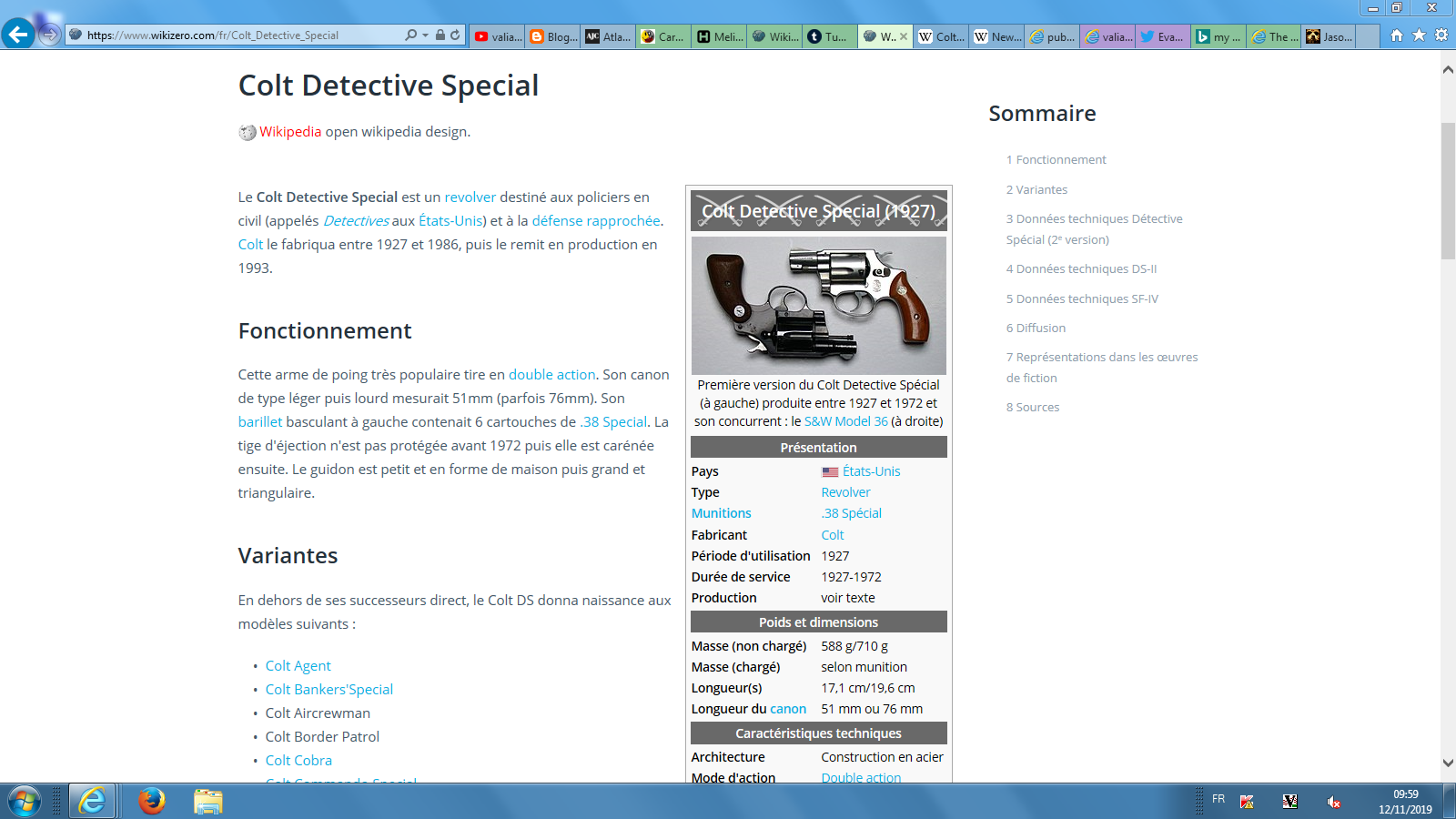Switch to the 'Tu...' Tumblr tab

pyautogui.click(x=829, y=36)
